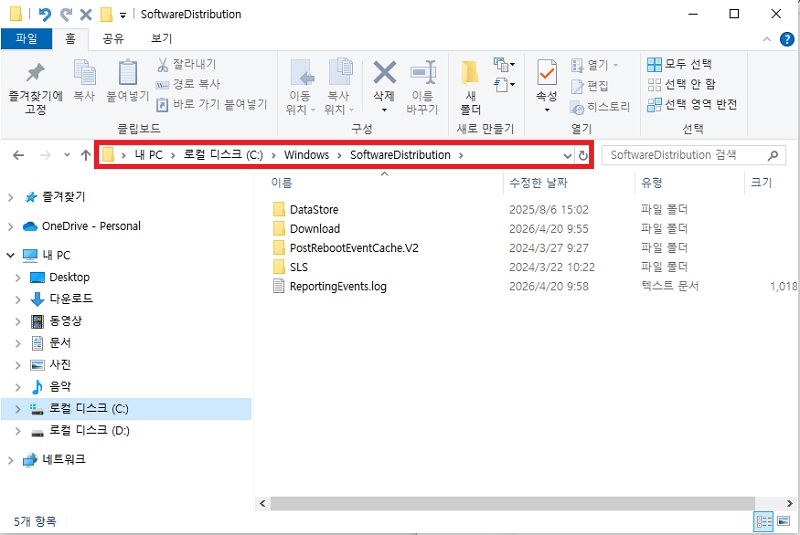Screen dimensions: 800x535
Task: Open the 이동 위치 move-to button
Action: 301,87
